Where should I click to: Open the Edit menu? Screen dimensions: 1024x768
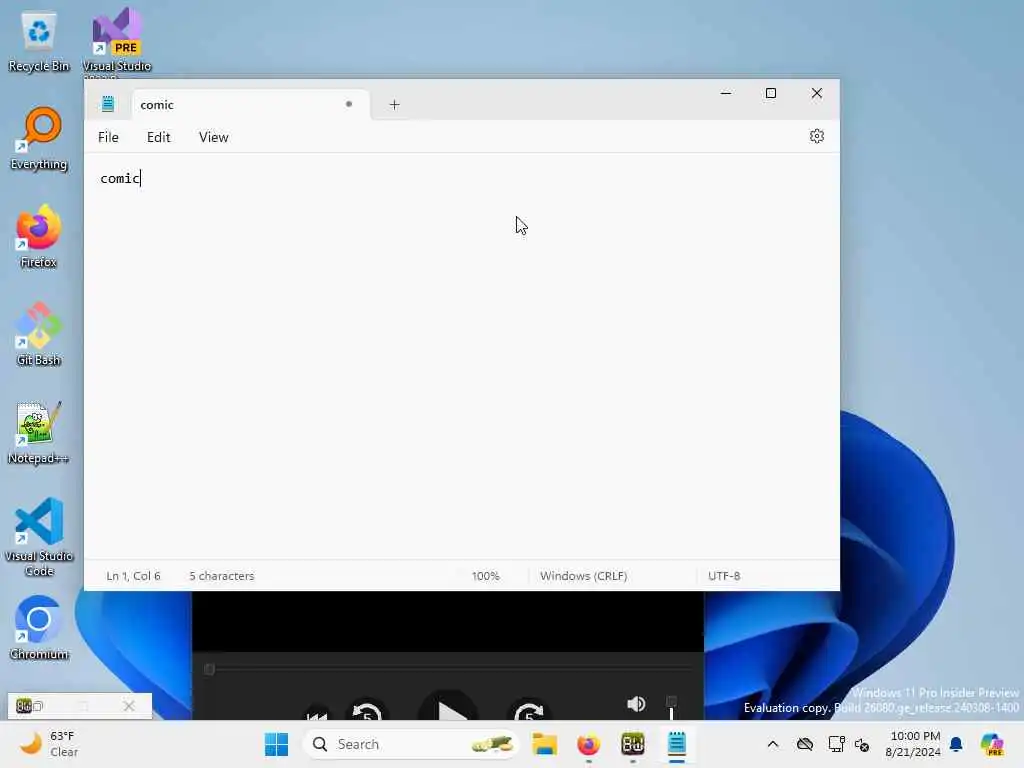[x=159, y=137]
